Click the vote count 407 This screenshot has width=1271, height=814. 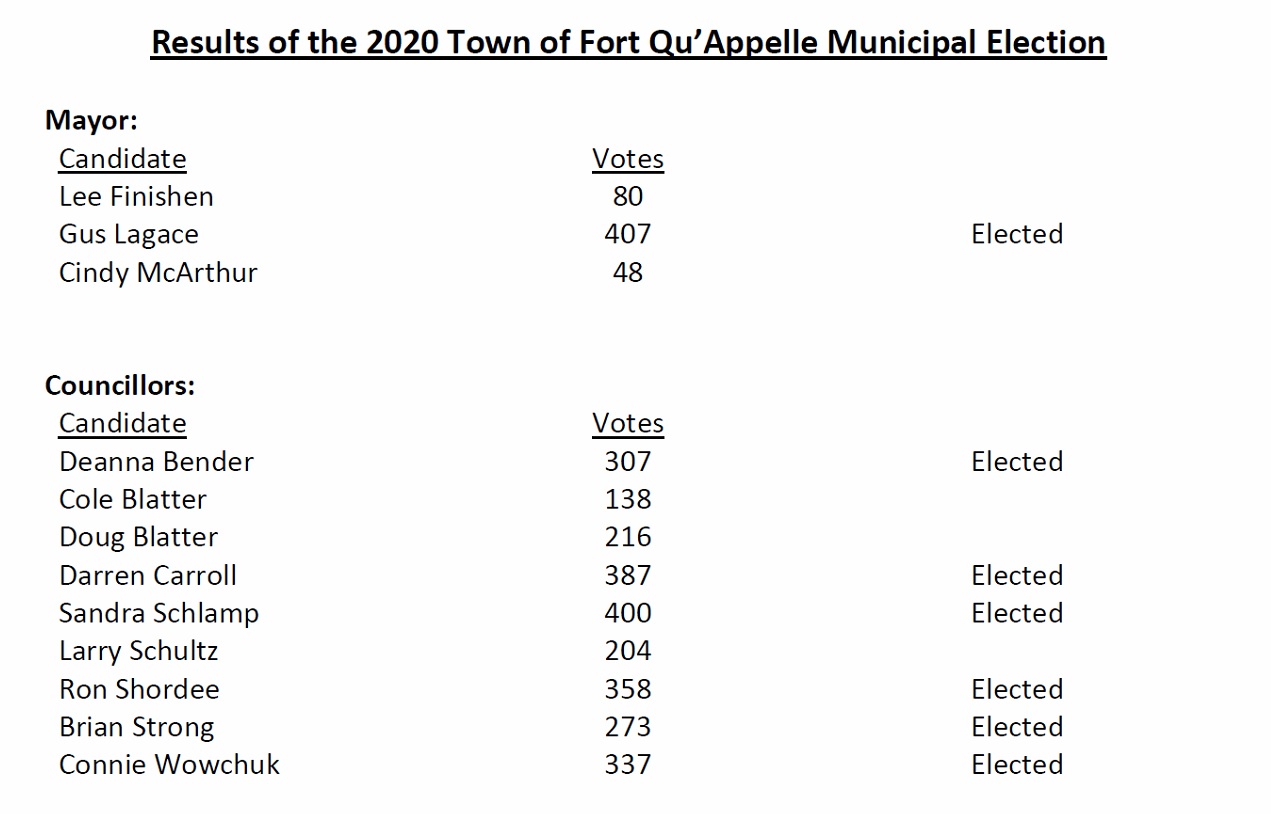(628, 234)
